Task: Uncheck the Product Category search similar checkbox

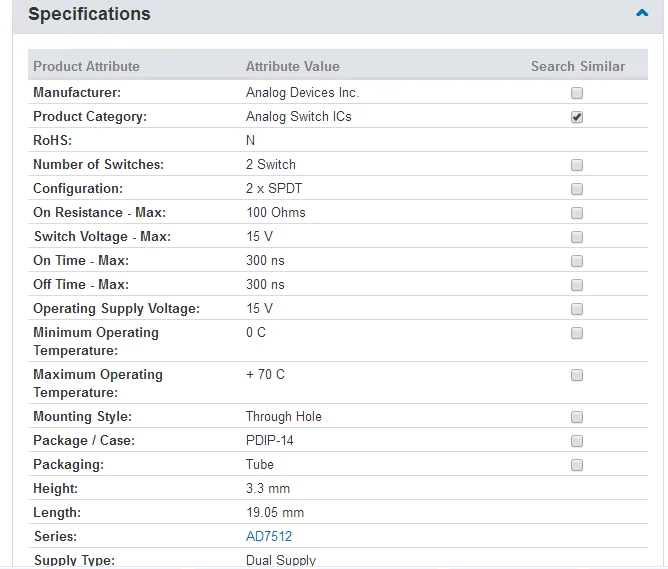Action: point(577,117)
